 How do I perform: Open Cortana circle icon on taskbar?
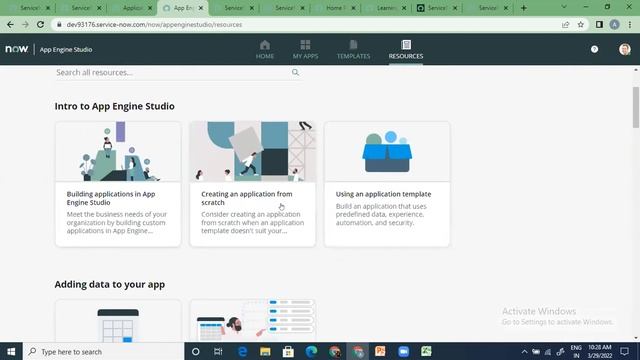click(x=196, y=351)
